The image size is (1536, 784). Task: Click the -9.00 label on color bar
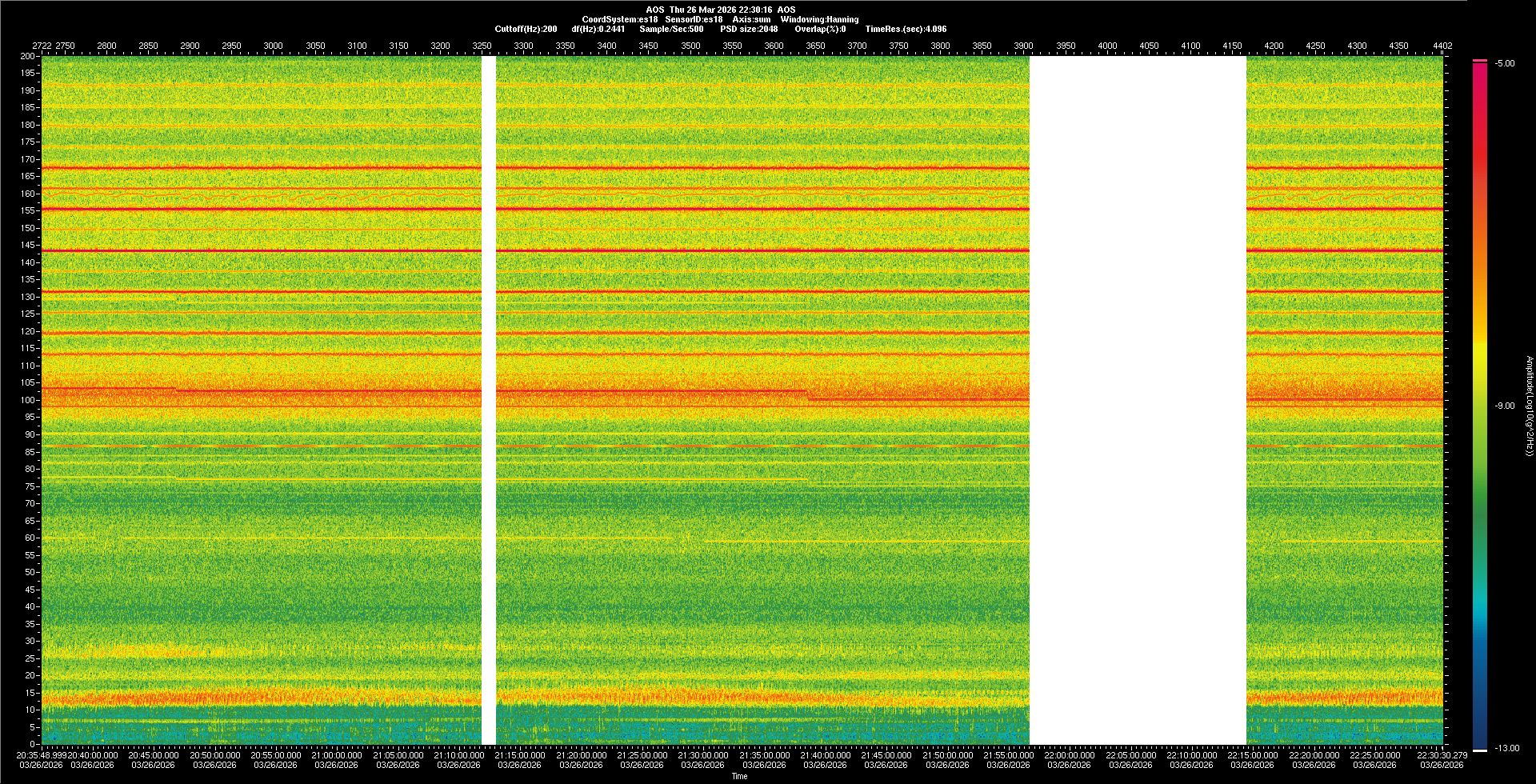(1504, 406)
